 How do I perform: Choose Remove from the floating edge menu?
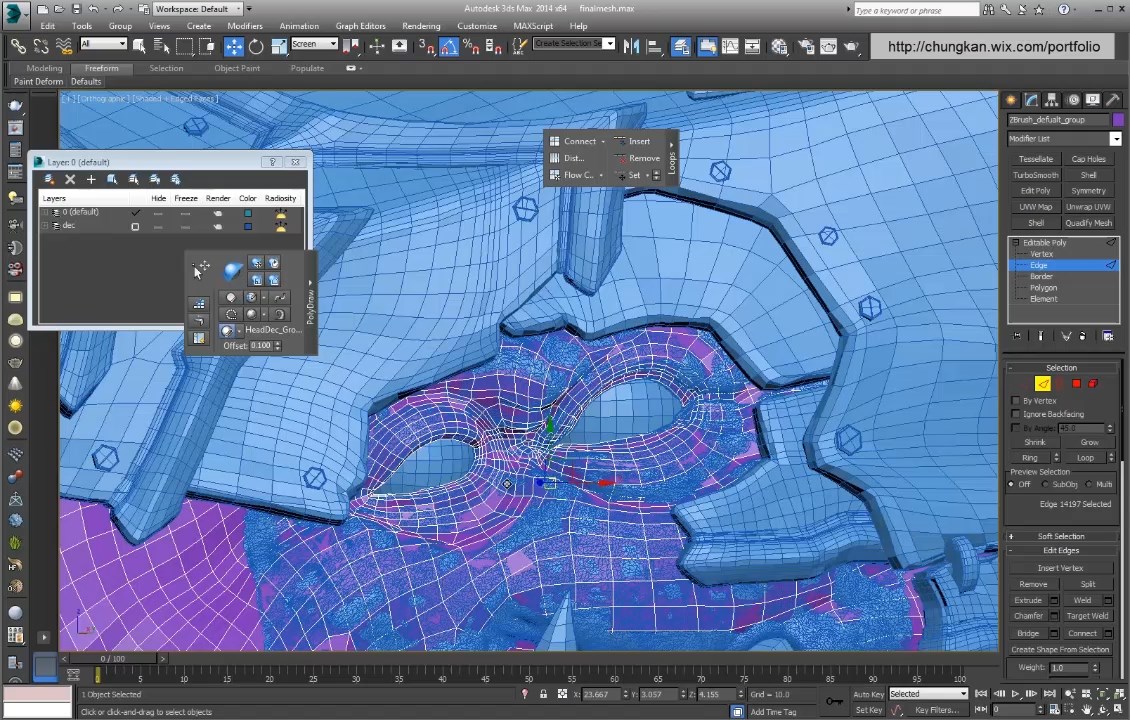click(x=644, y=158)
